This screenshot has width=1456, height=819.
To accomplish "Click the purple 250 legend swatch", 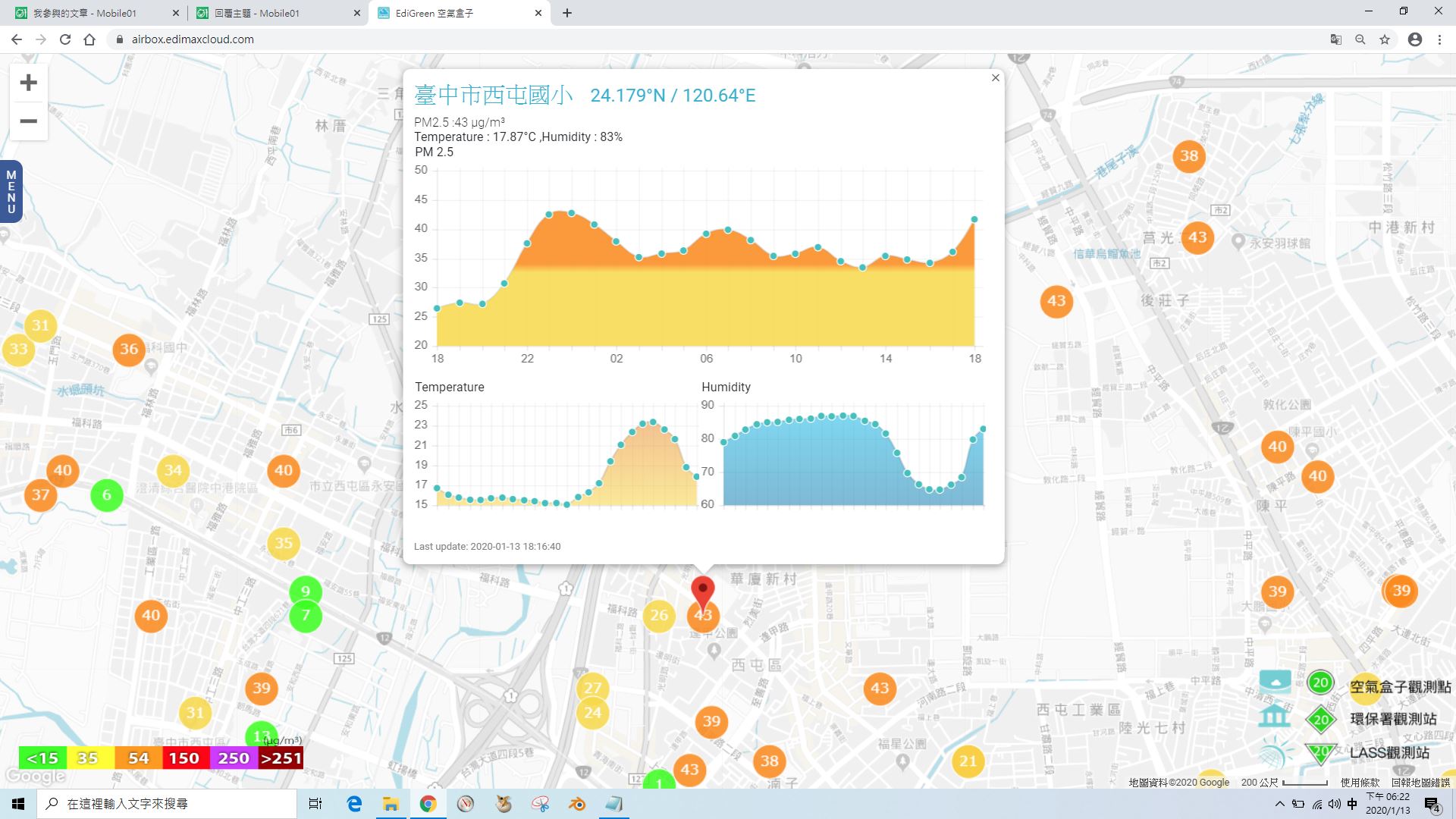I will [234, 758].
